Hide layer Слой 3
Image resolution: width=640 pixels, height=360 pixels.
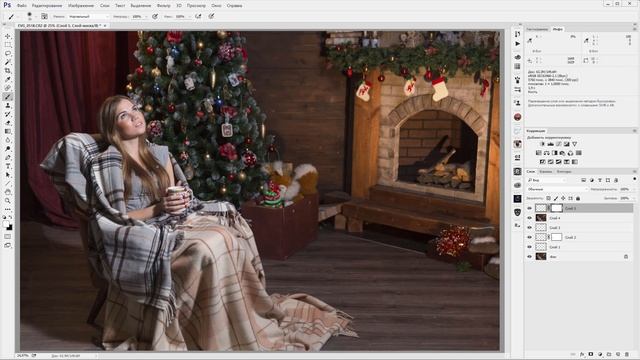529,227
